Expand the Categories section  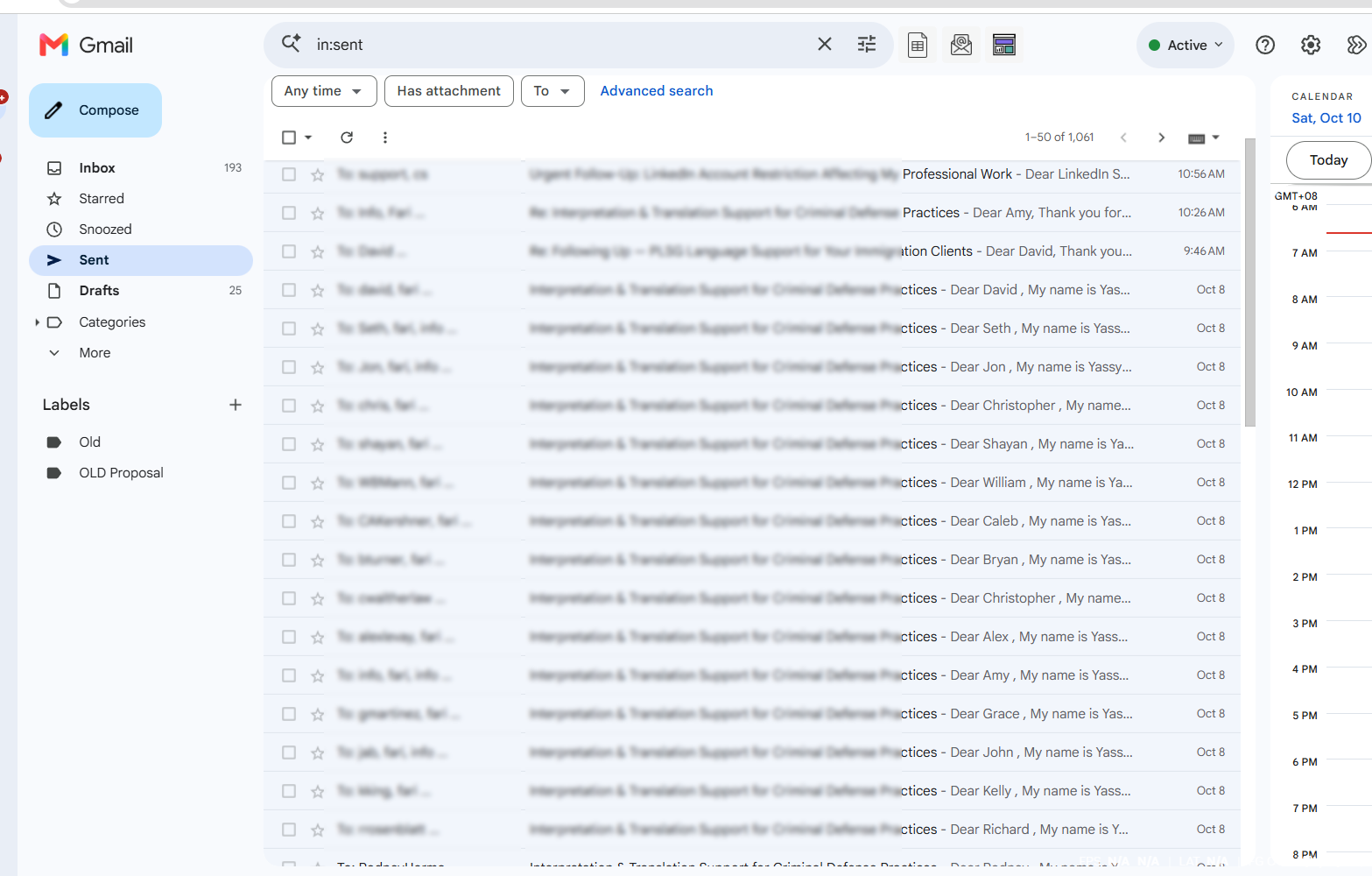37,322
